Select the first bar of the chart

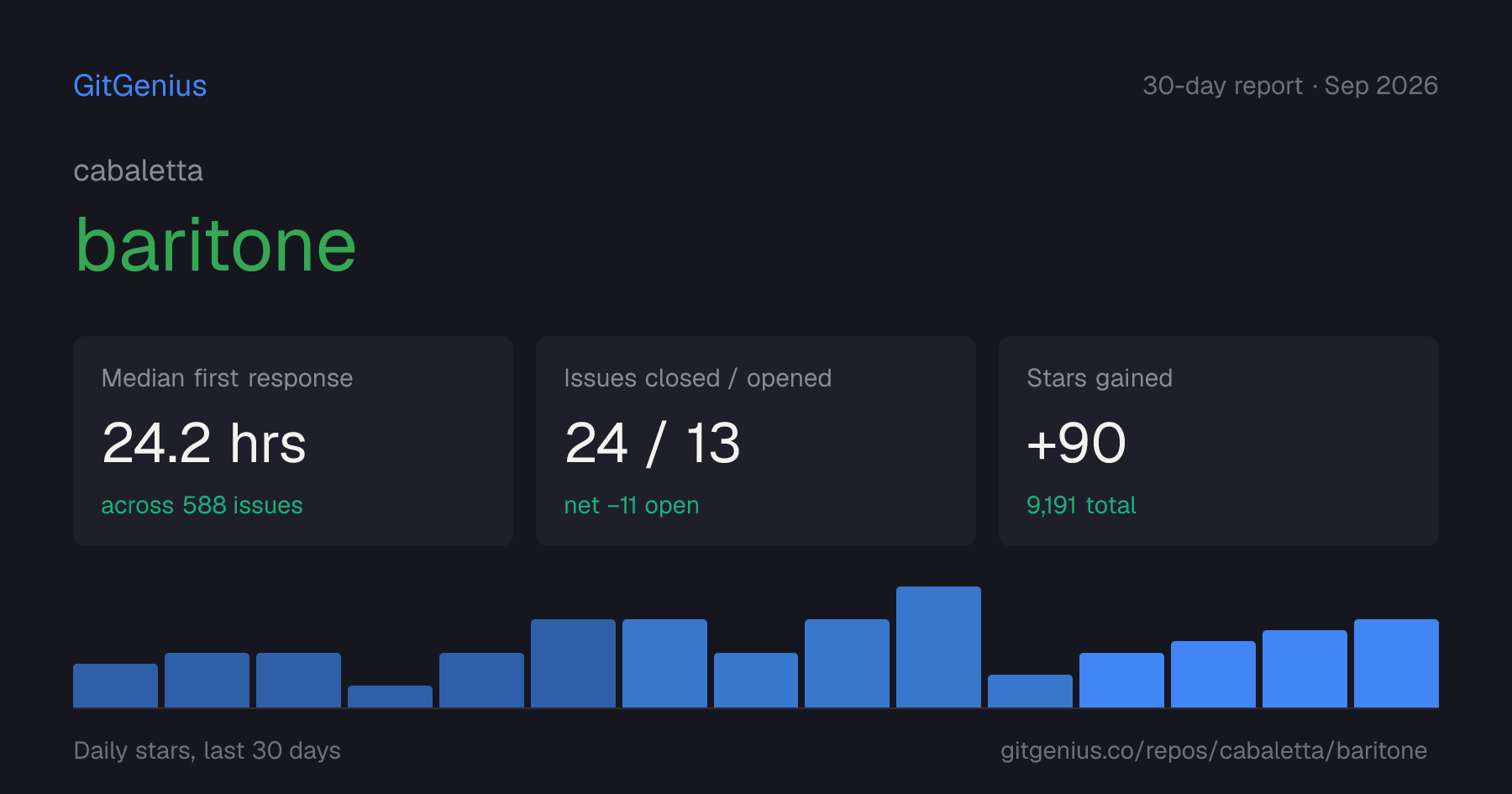click(x=115, y=686)
